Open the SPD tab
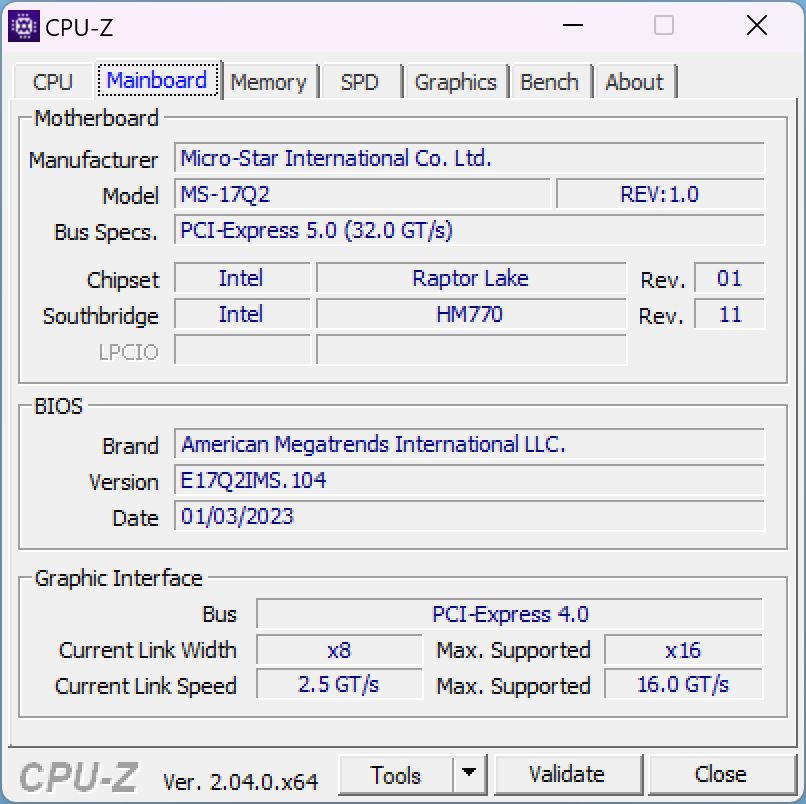The width and height of the screenshot is (806, 804). point(359,82)
